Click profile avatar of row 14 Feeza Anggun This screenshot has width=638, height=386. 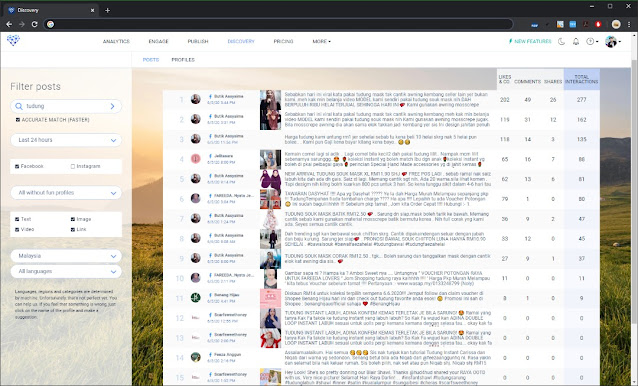pos(196,357)
